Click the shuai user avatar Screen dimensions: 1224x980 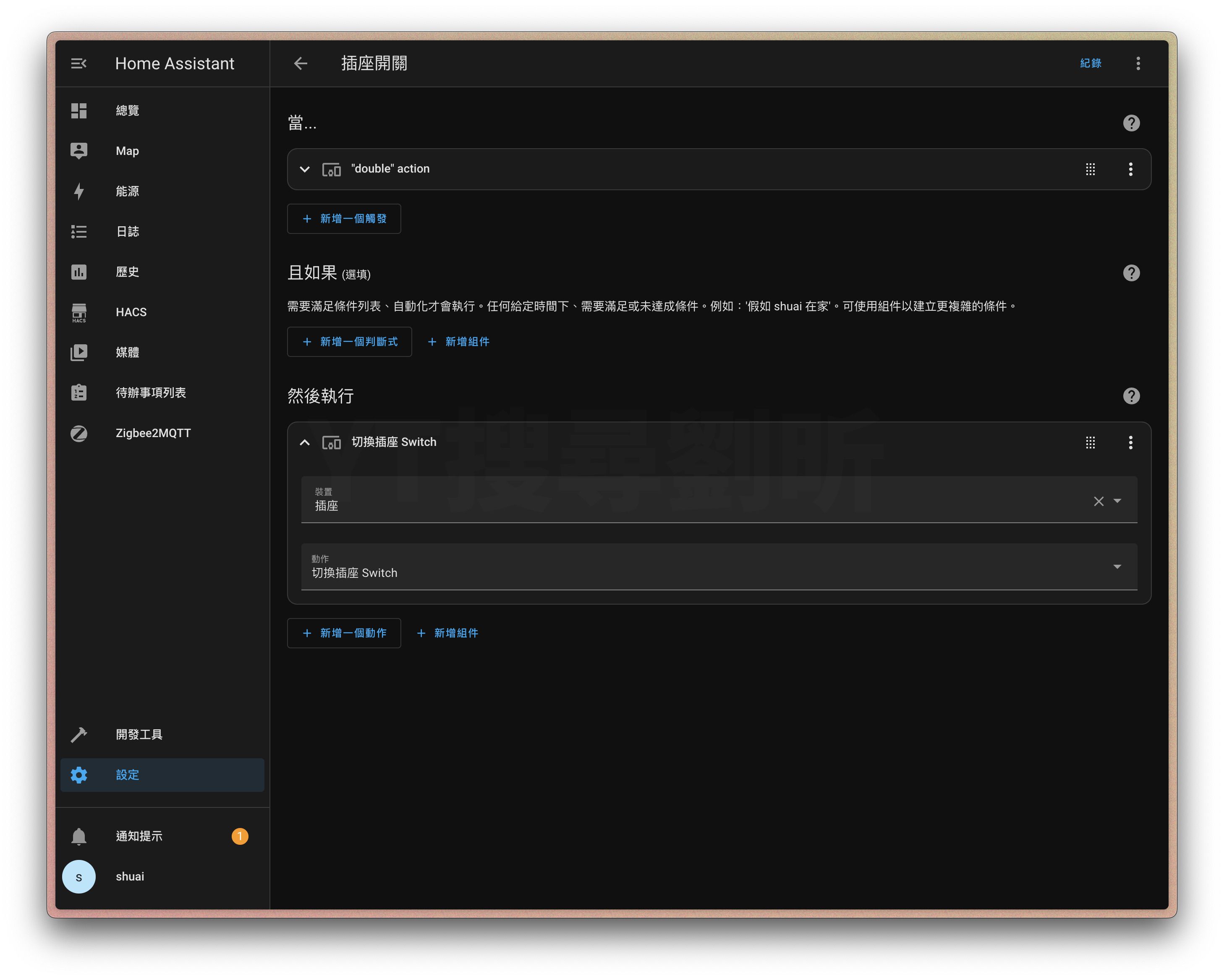click(79, 877)
